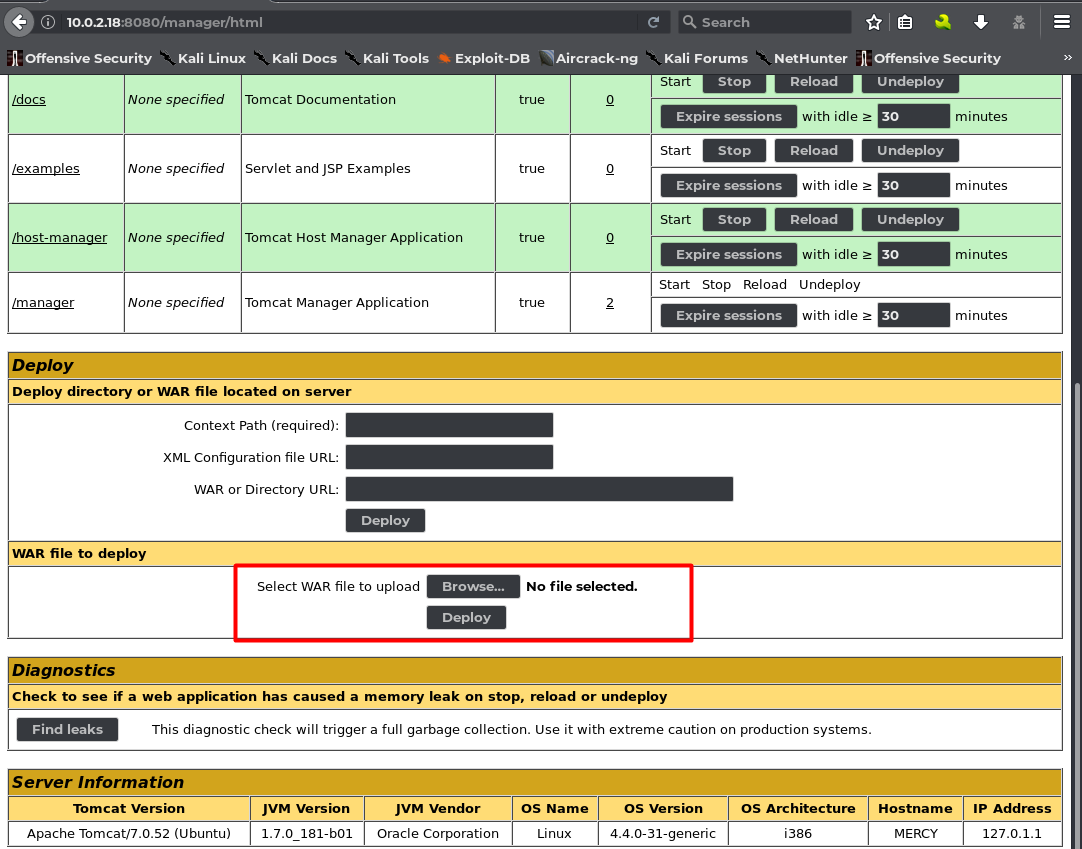Open the /host-manager application link
The height and width of the screenshot is (849, 1082).
tap(59, 238)
